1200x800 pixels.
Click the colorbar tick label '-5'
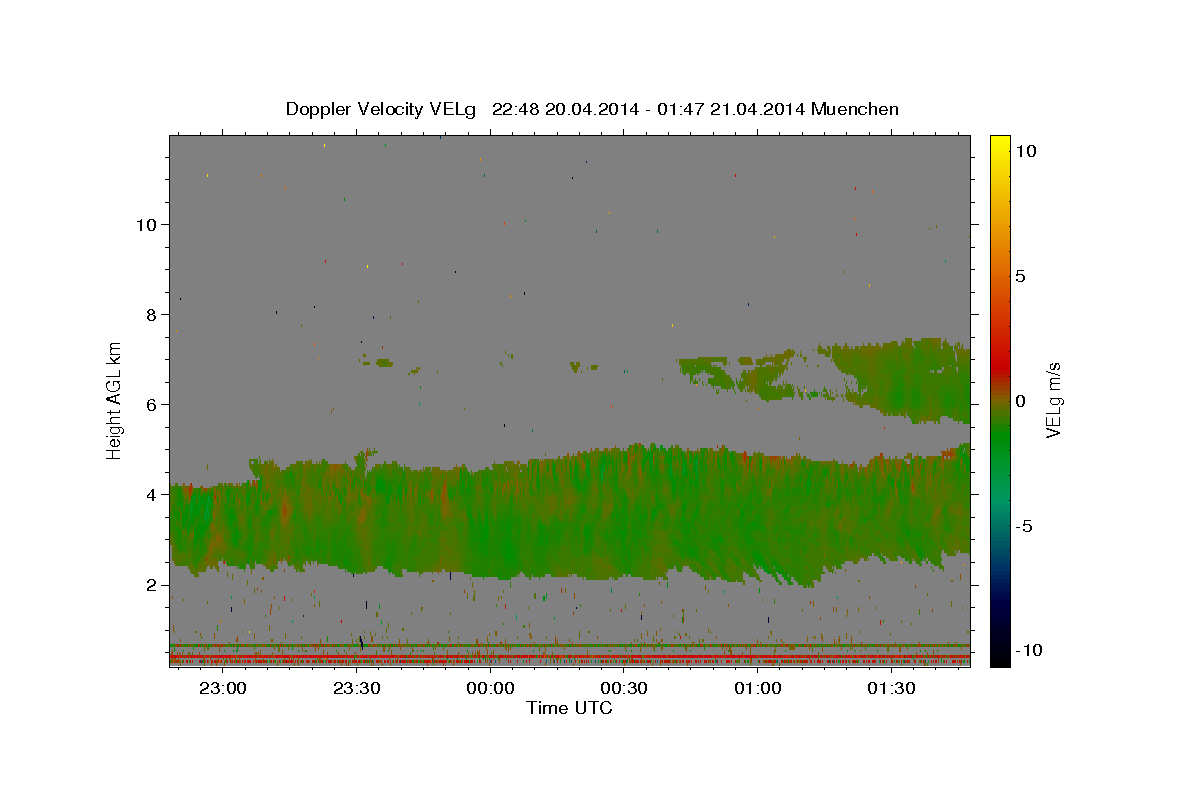click(1023, 526)
